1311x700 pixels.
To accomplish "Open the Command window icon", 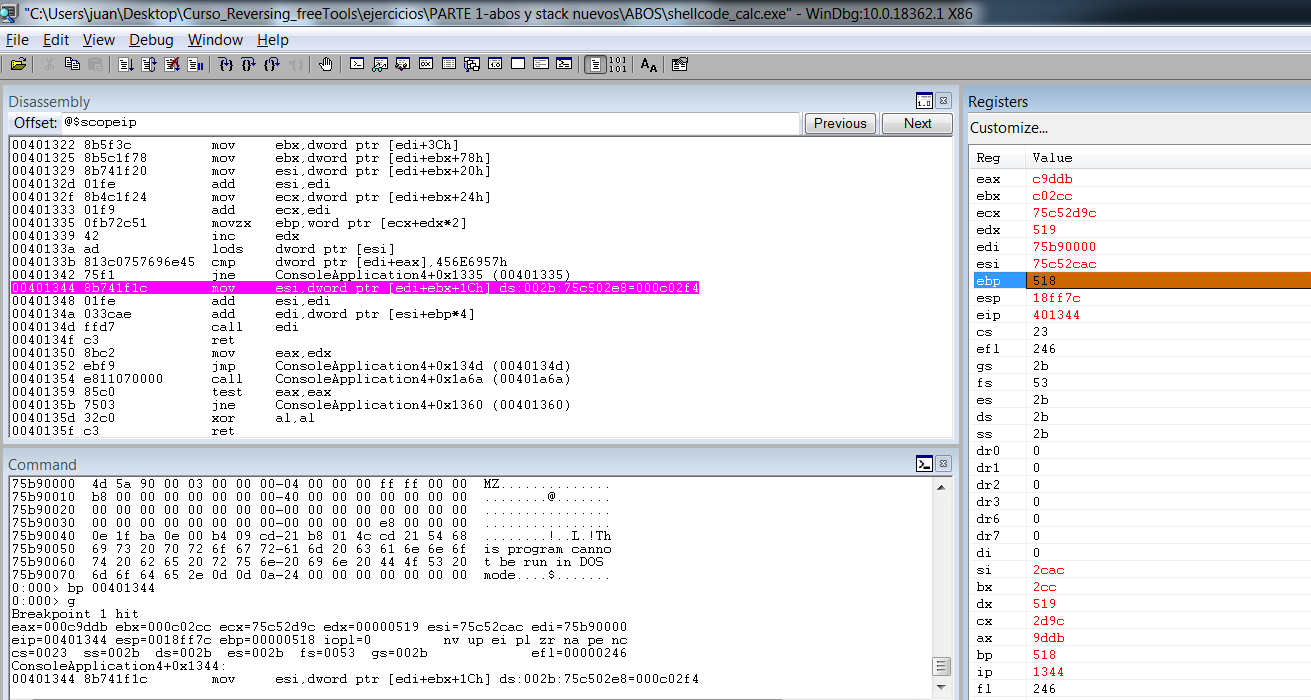I will point(357,63).
